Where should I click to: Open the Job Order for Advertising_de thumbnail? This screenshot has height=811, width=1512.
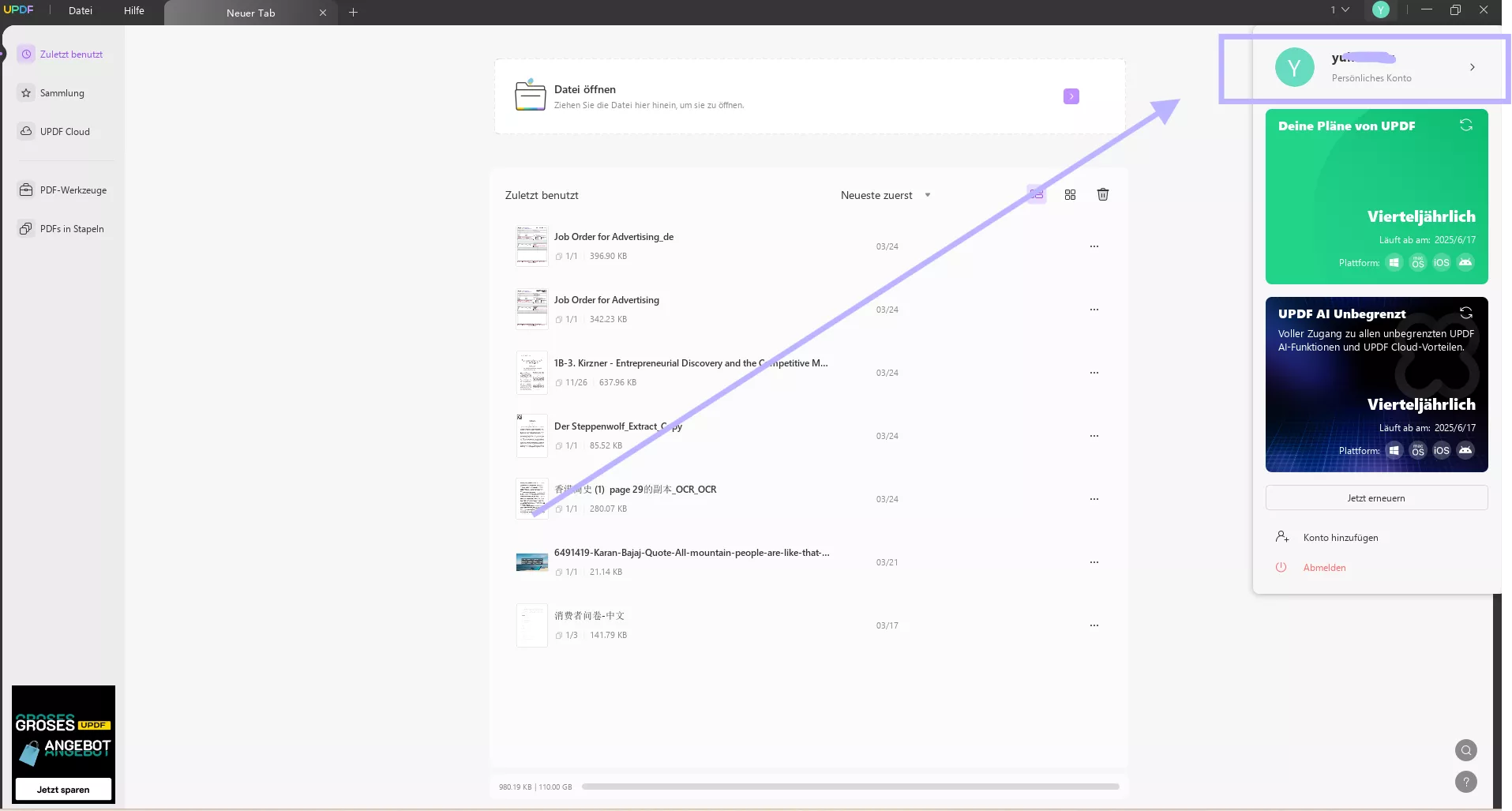pos(531,246)
